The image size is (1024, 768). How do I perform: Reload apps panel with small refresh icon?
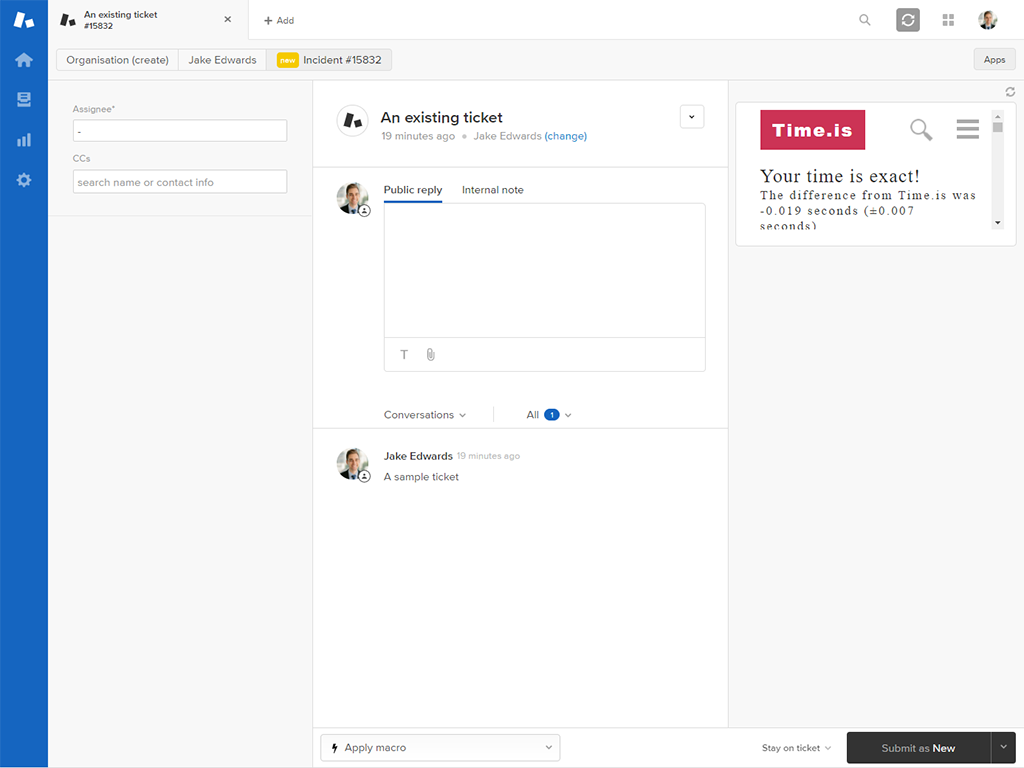tap(1010, 92)
